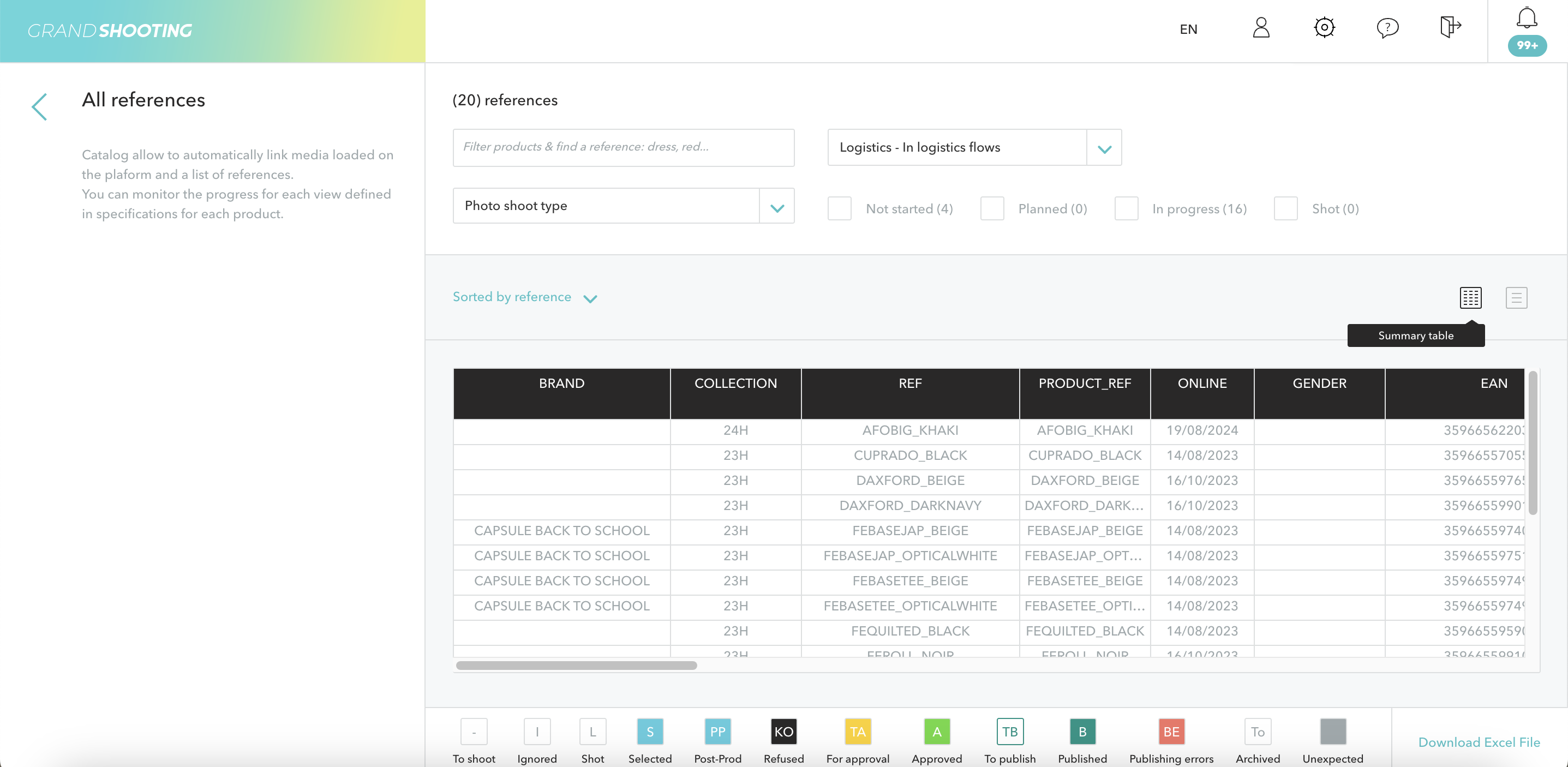Viewport: 1568px width, 767px height.
Task: Open the notifications bell icon
Action: pos(1526,18)
